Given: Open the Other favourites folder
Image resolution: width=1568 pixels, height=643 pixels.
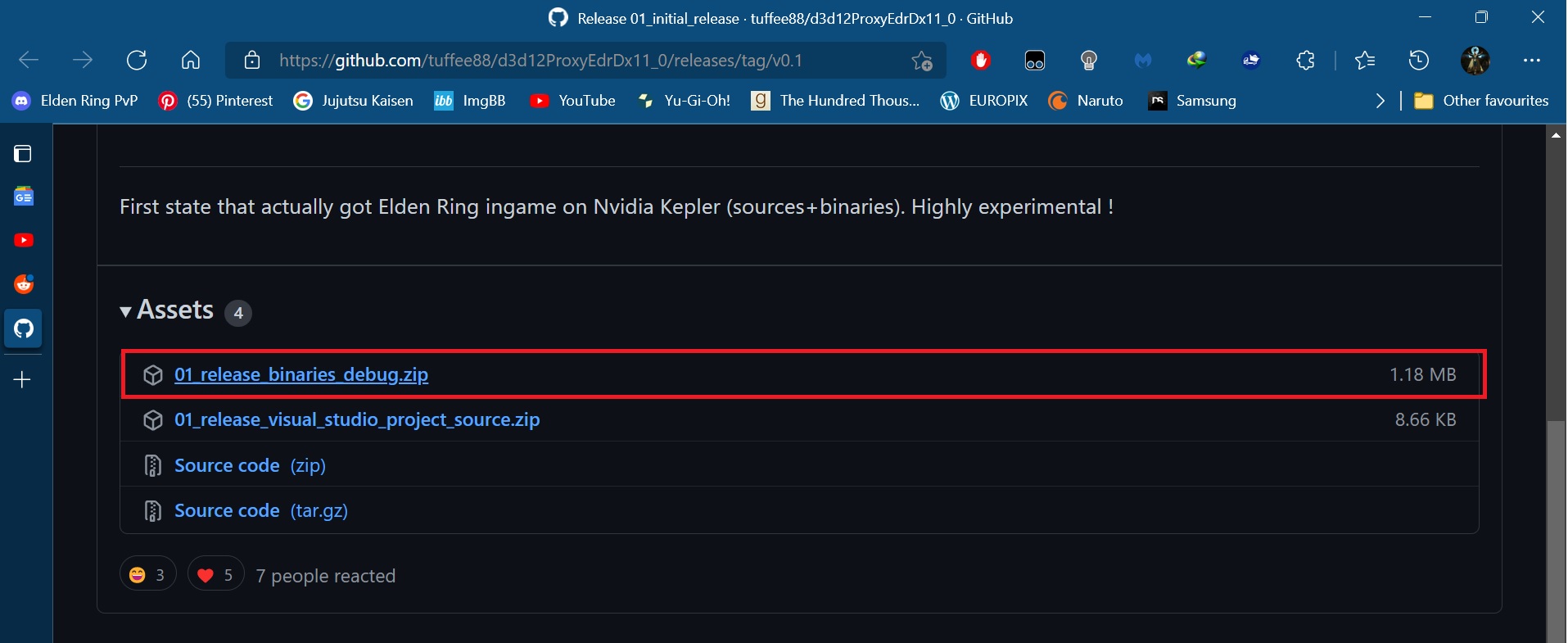Looking at the screenshot, I should coord(1481,101).
